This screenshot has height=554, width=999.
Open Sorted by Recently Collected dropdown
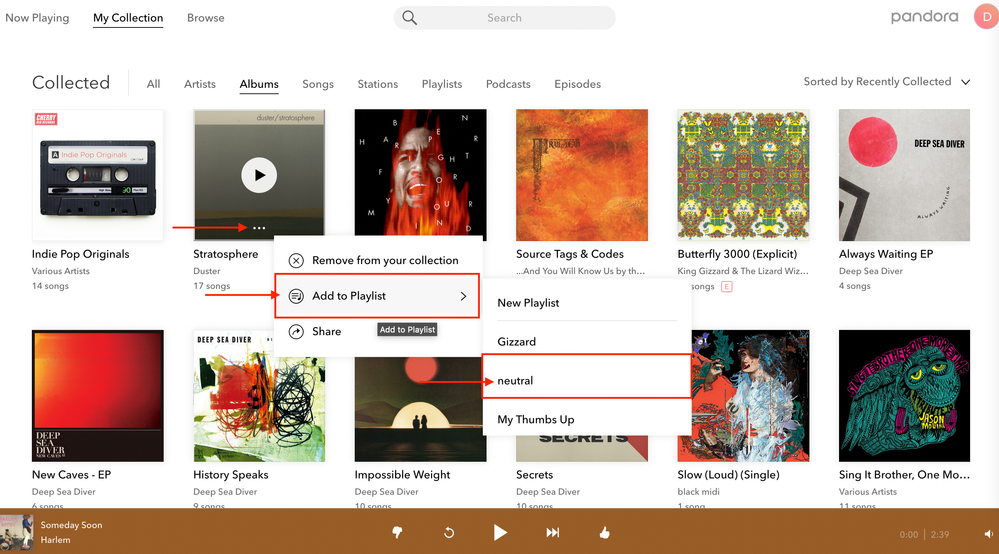click(887, 82)
